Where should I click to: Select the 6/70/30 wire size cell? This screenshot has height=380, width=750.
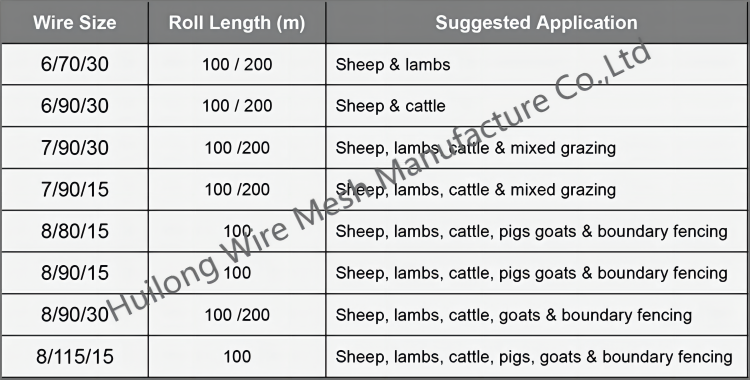coord(75,64)
